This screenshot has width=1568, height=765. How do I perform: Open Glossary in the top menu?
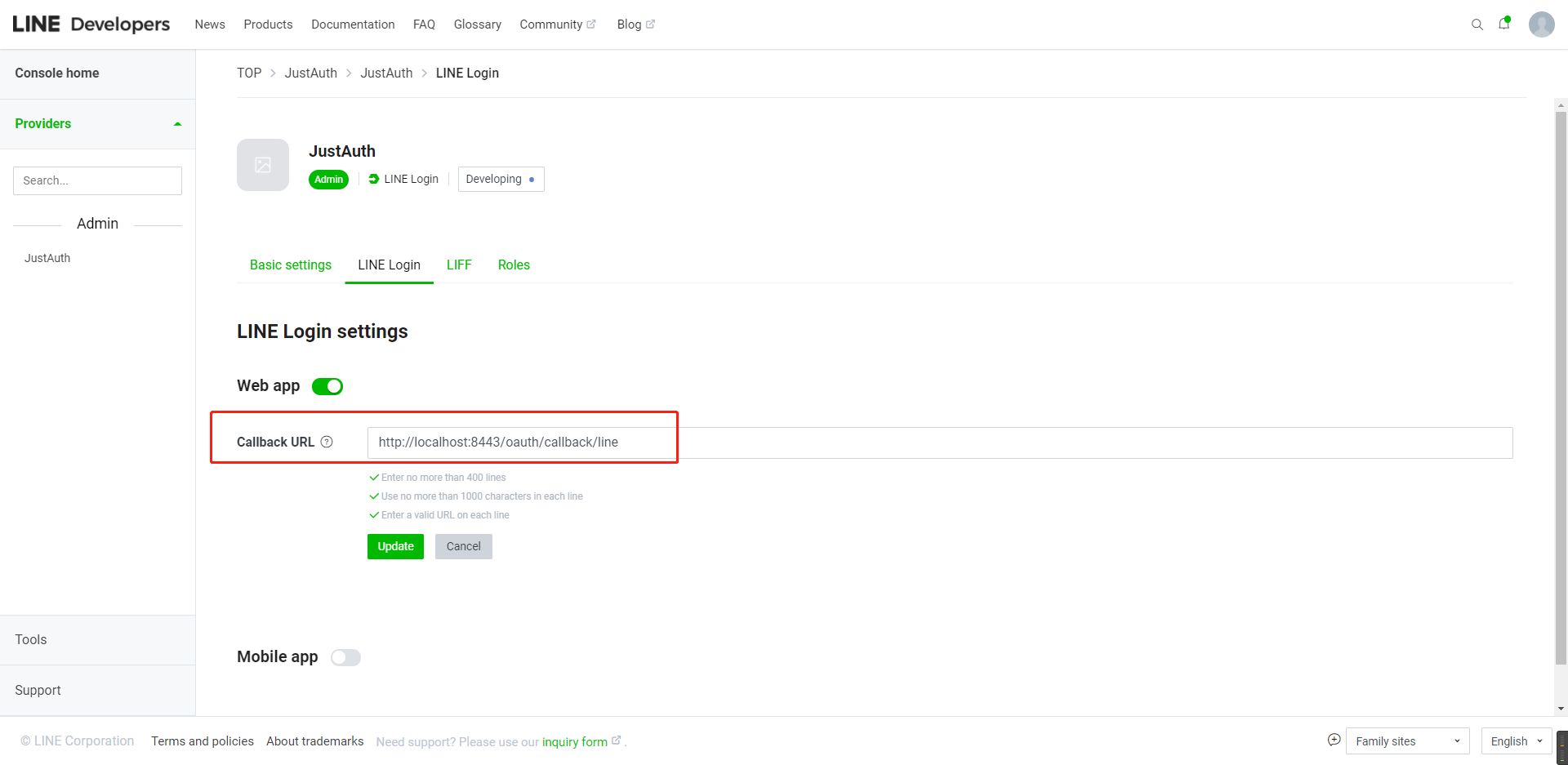(x=478, y=24)
